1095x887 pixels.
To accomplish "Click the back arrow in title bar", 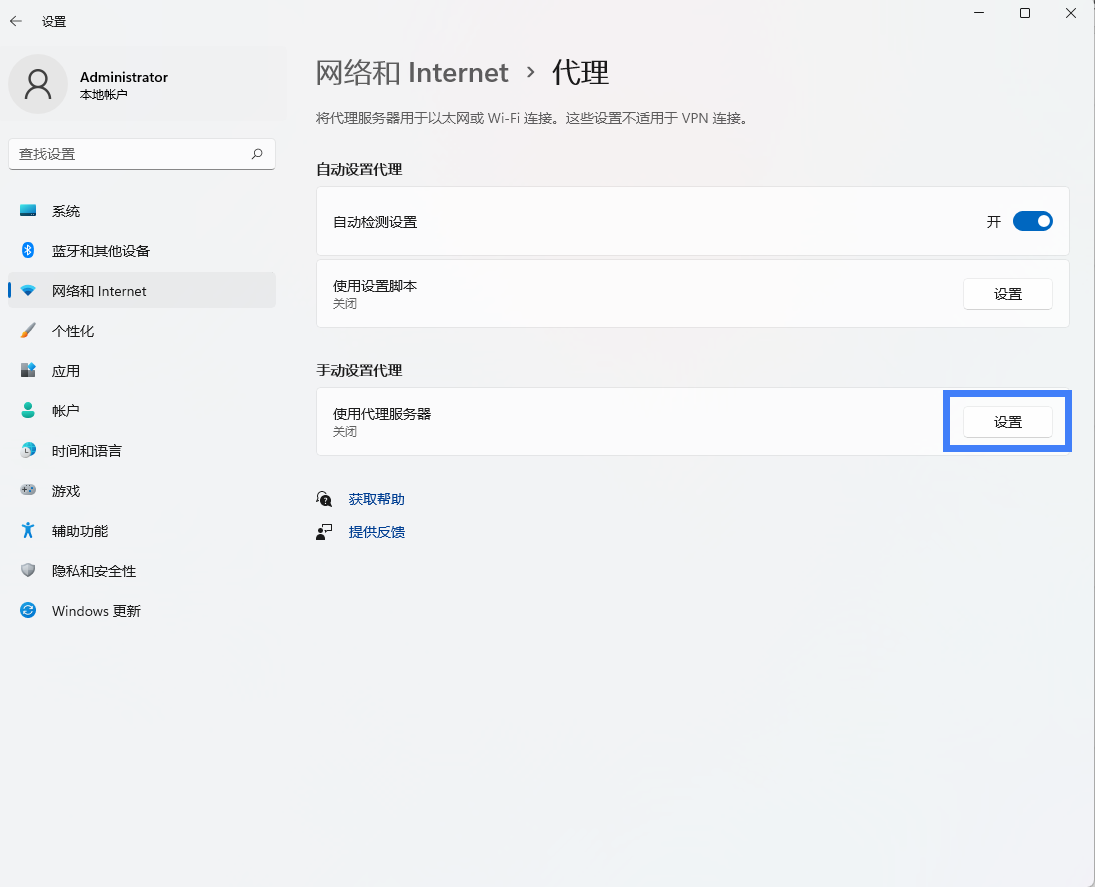I will pyautogui.click(x=16, y=21).
